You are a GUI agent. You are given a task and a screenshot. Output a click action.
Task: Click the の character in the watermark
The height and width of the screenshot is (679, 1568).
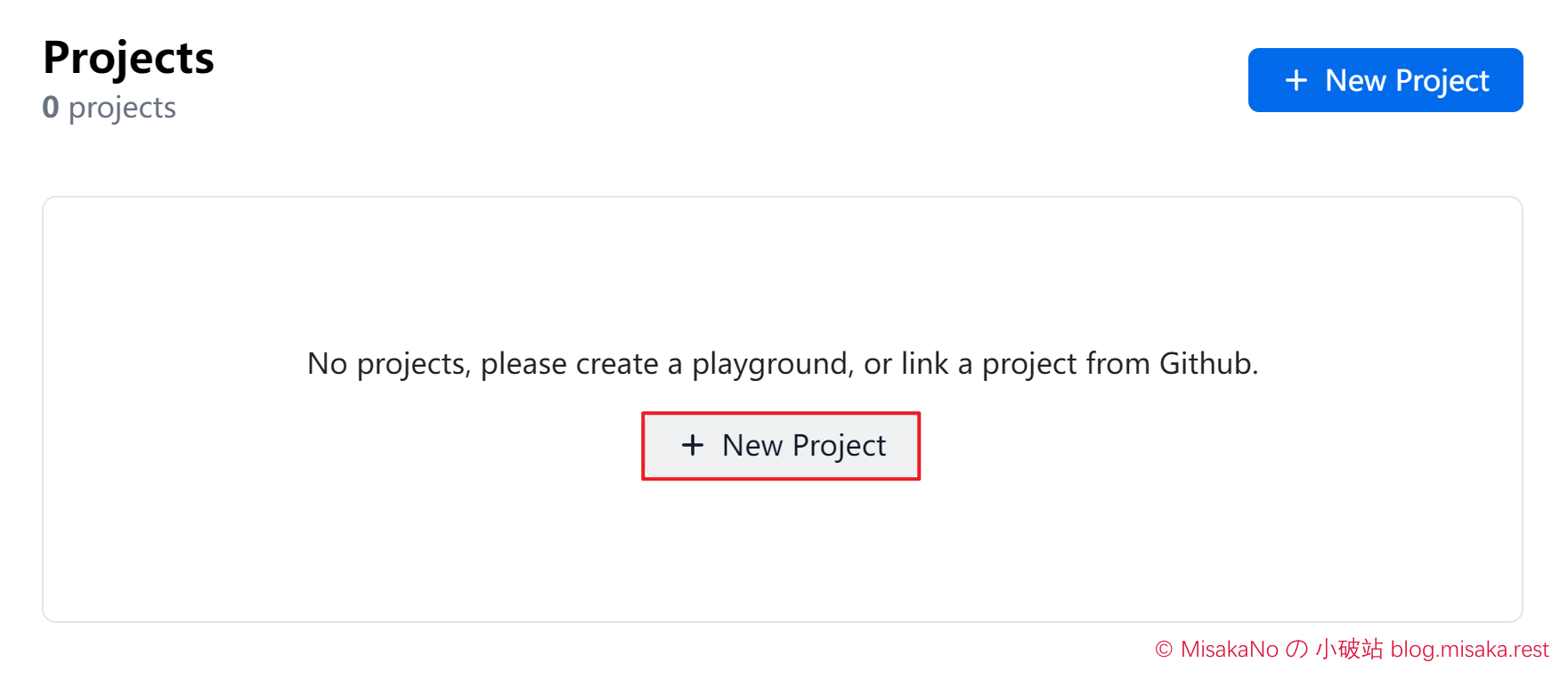1296,650
